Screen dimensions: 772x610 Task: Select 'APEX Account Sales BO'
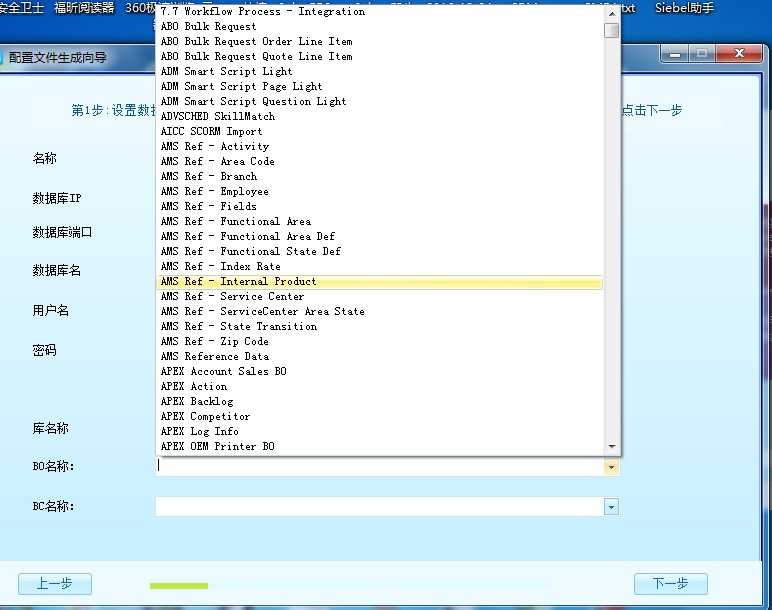point(379,372)
